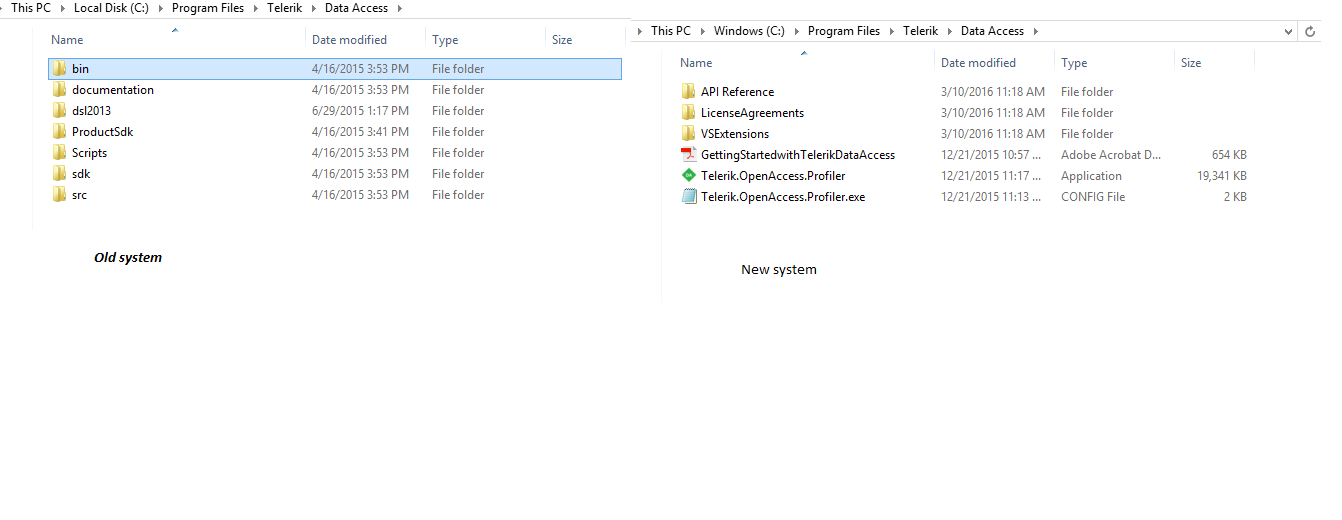The image size is (1342, 520).
Task: Expand the arrow before This PC in the new system breadcrumb
Action: tap(640, 31)
